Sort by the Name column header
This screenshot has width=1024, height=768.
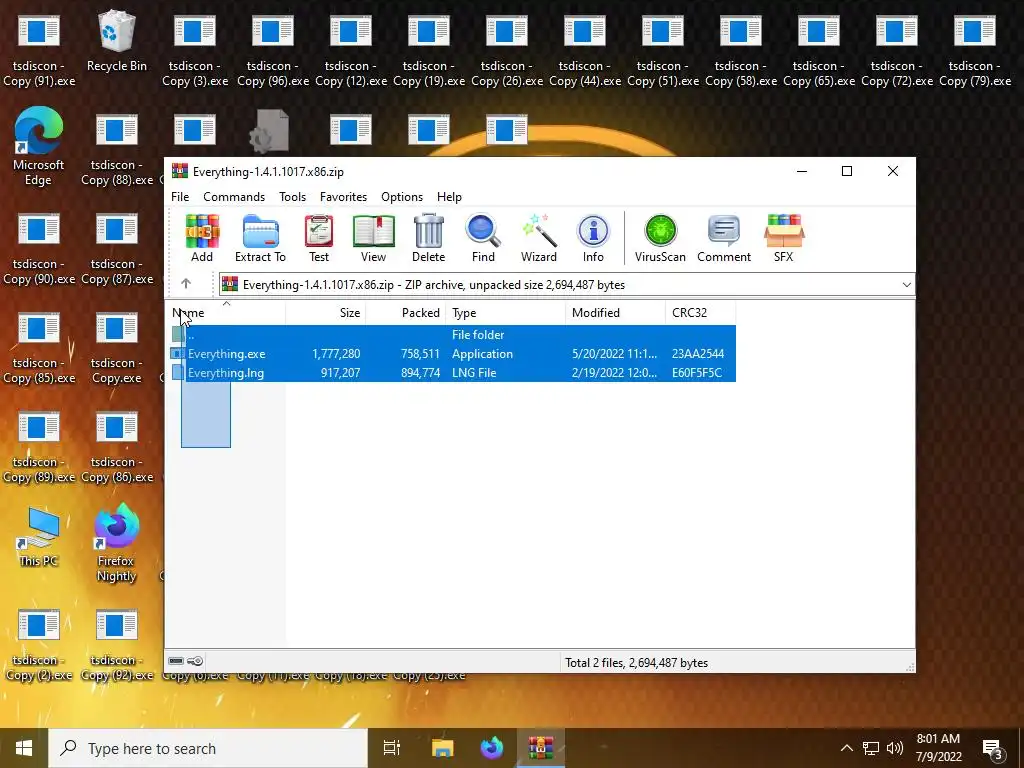pos(225,313)
